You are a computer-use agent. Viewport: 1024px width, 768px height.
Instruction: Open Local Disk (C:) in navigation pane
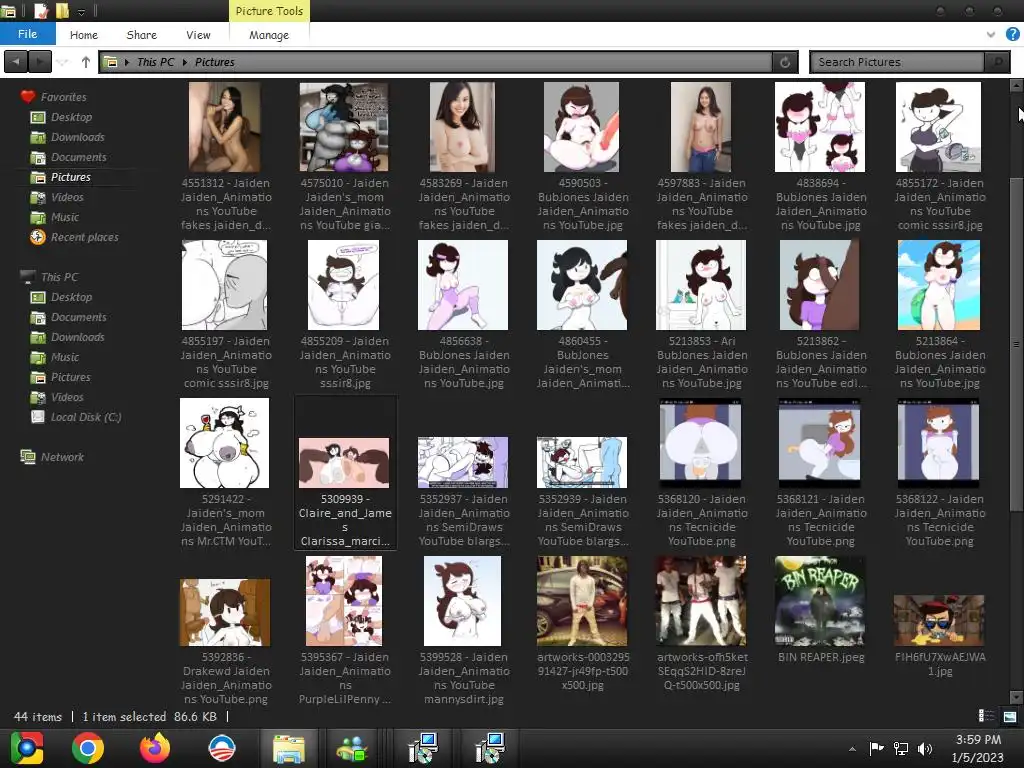86,417
